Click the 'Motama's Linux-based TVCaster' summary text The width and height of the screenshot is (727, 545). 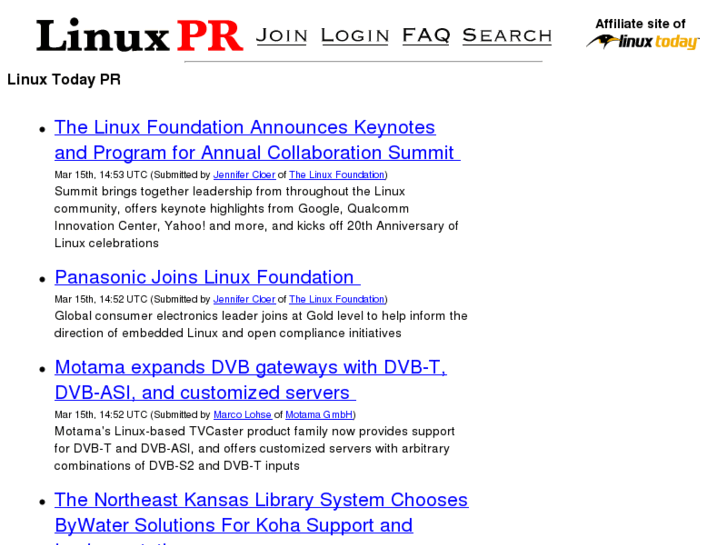tap(255, 449)
